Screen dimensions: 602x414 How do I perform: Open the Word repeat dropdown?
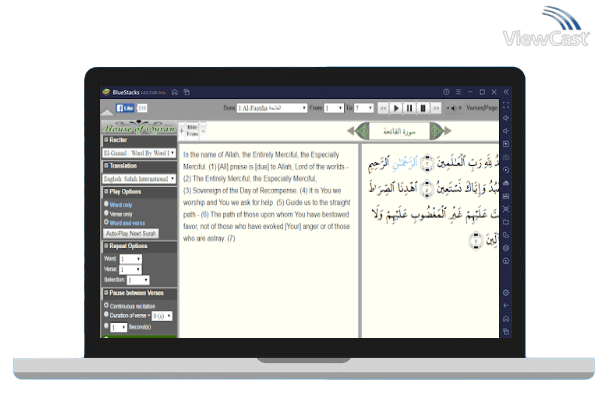pyautogui.click(x=131, y=259)
